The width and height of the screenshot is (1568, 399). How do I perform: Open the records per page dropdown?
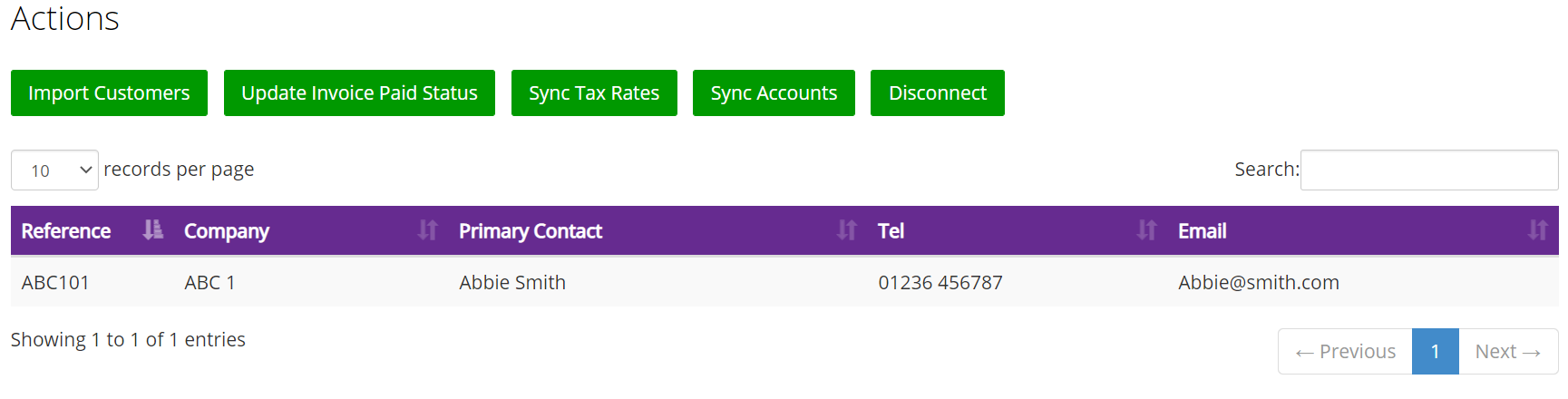(x=54, y=170)
